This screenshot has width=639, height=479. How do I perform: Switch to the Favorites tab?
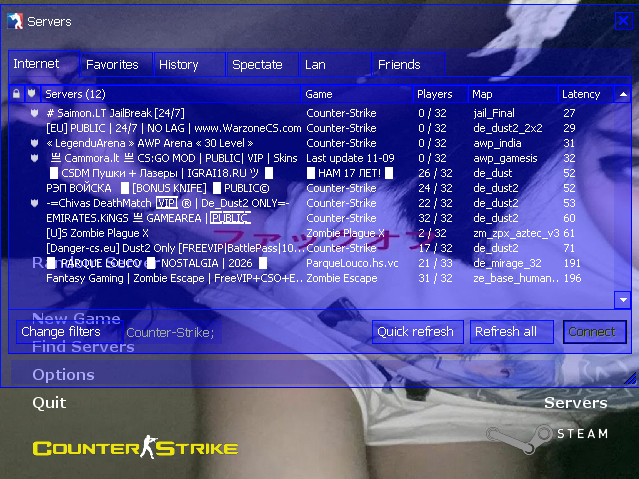113,65
